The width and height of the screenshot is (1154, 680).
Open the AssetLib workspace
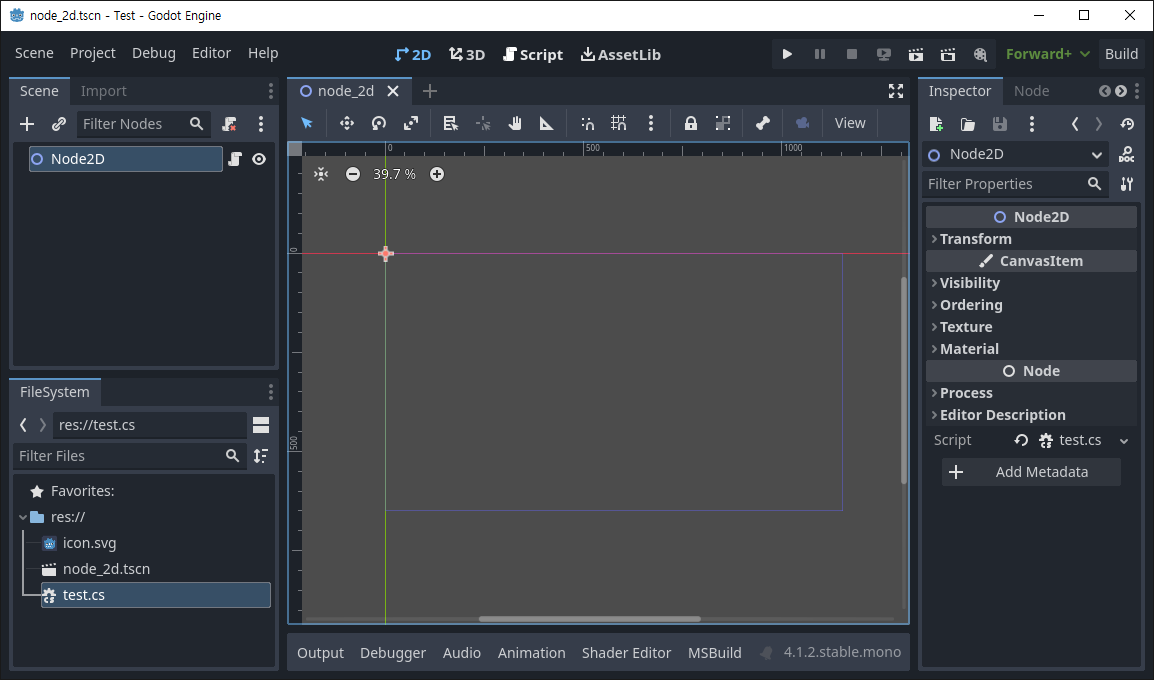click(620, 54)
